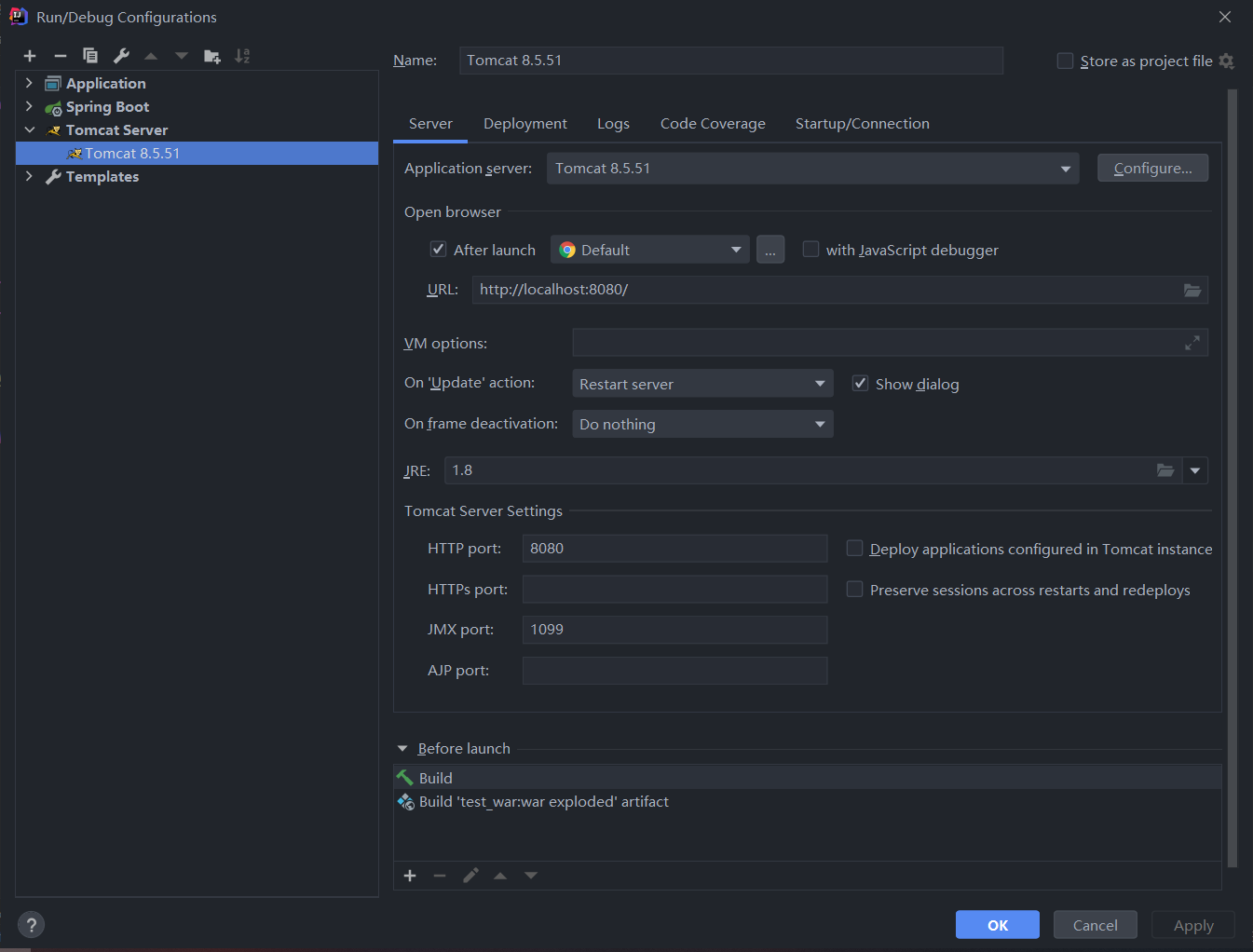Expand the Application tree node
1253x952 pixels.
(x=29, y=83)
